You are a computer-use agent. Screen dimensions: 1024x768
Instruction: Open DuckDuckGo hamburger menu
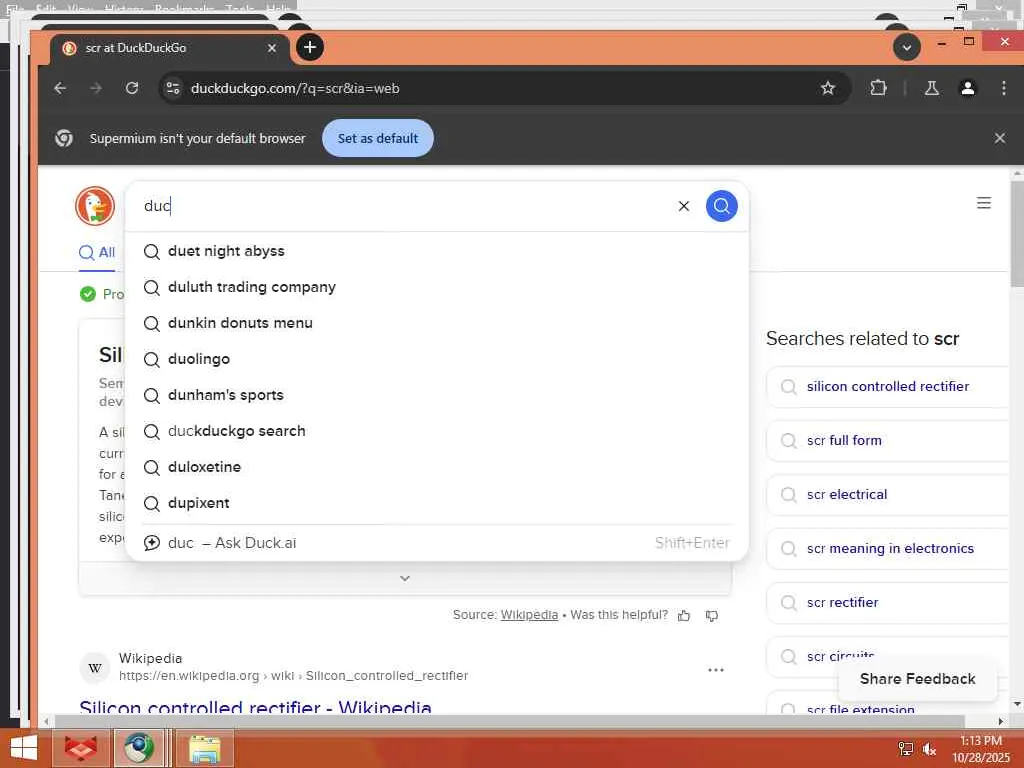coord(984,203)
